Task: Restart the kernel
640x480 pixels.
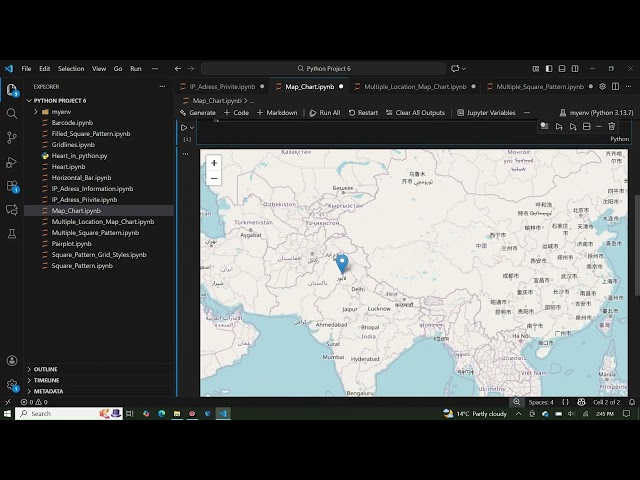Action: [x=363, y=113]
